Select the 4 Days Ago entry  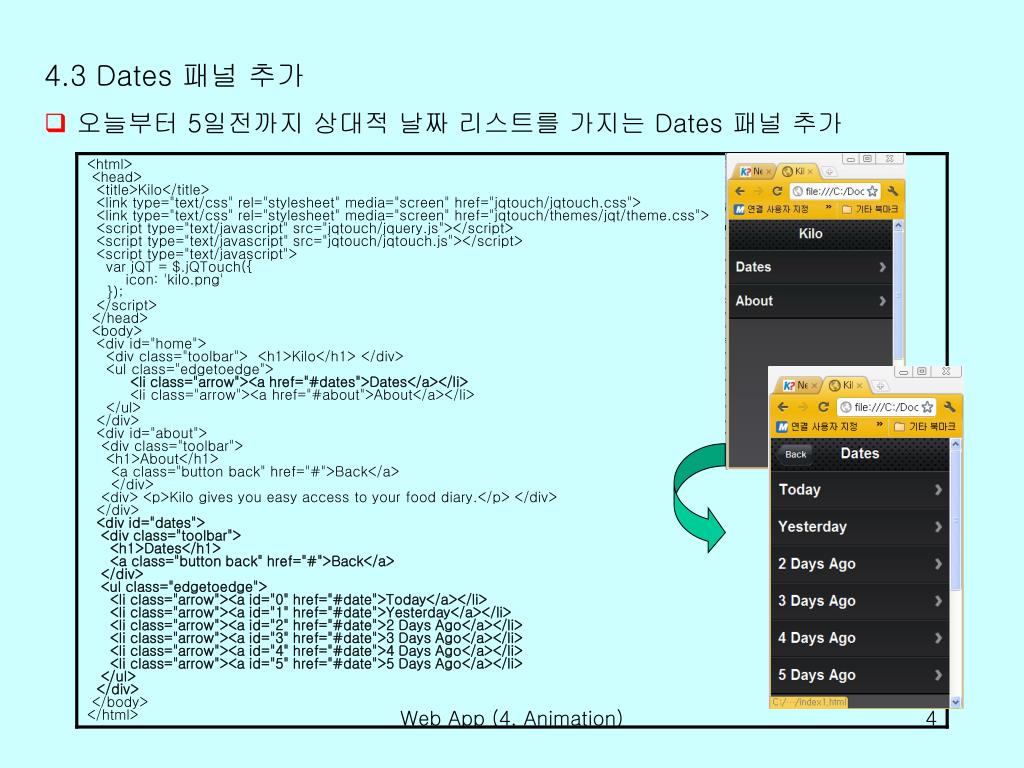click(860, 638)
